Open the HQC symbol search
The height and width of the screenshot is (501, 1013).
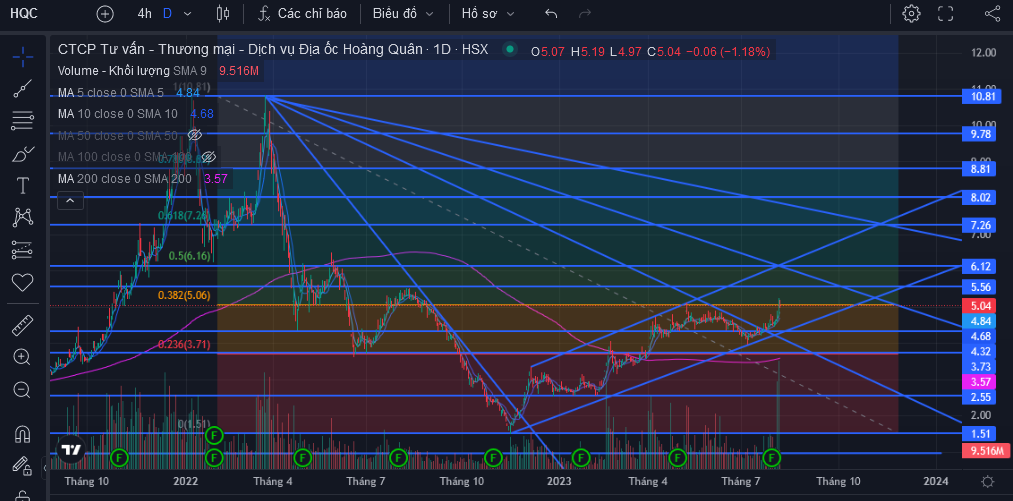pos(24,13)
